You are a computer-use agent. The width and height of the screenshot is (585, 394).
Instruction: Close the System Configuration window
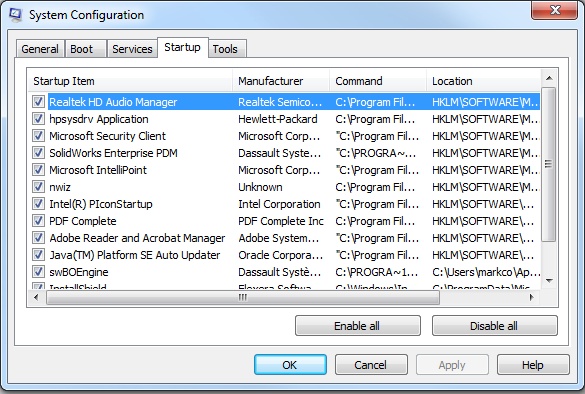point(555,10)
